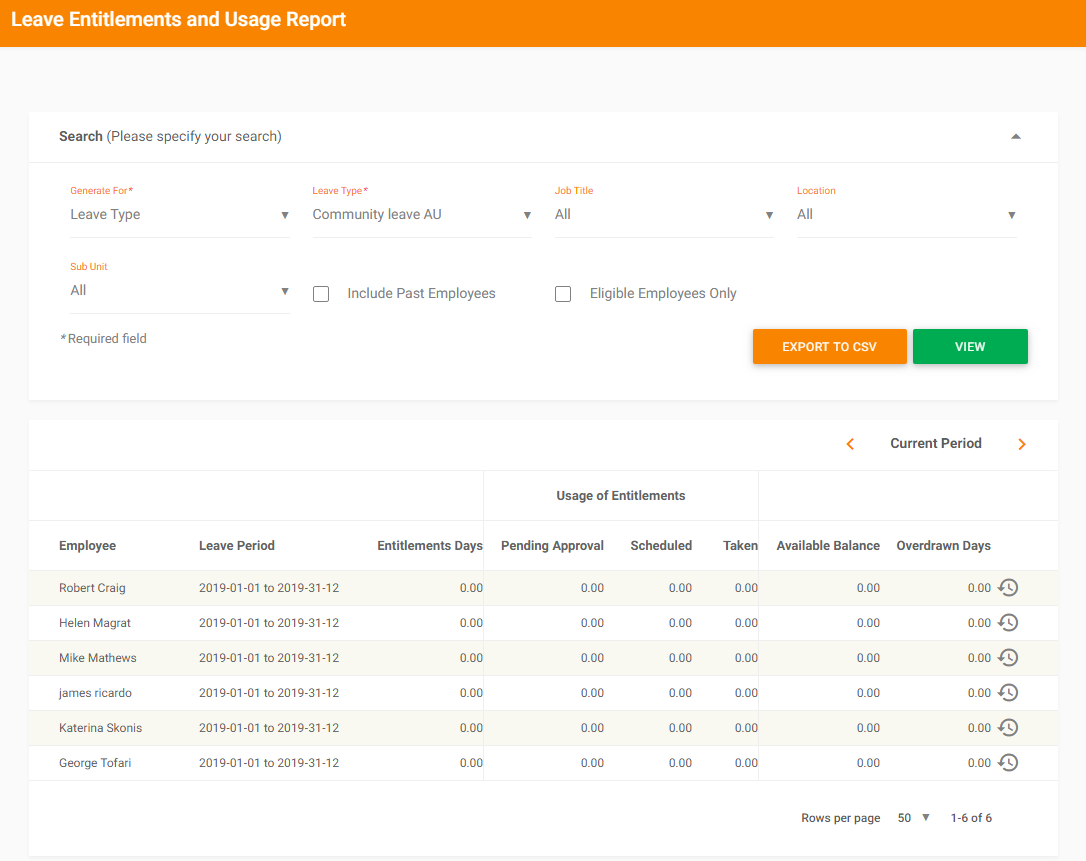This screenshot has width=1086, height=861.
Task: Click the Pending Approval column header
Action: point(553,546)
